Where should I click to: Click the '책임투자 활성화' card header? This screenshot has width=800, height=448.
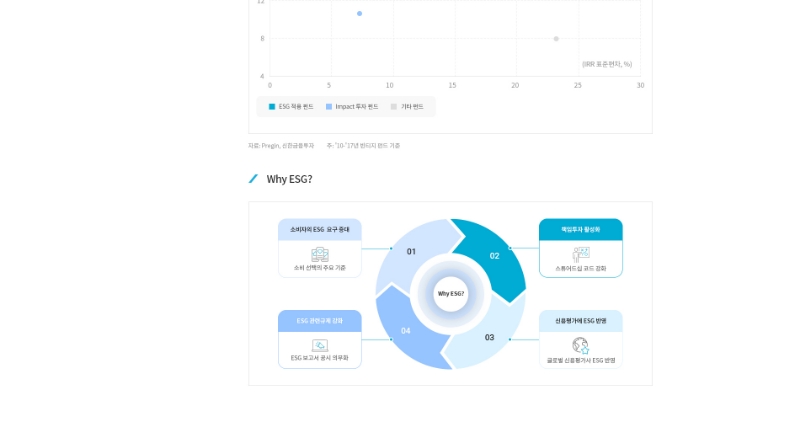pyautogui.click(x=581, y=230)
